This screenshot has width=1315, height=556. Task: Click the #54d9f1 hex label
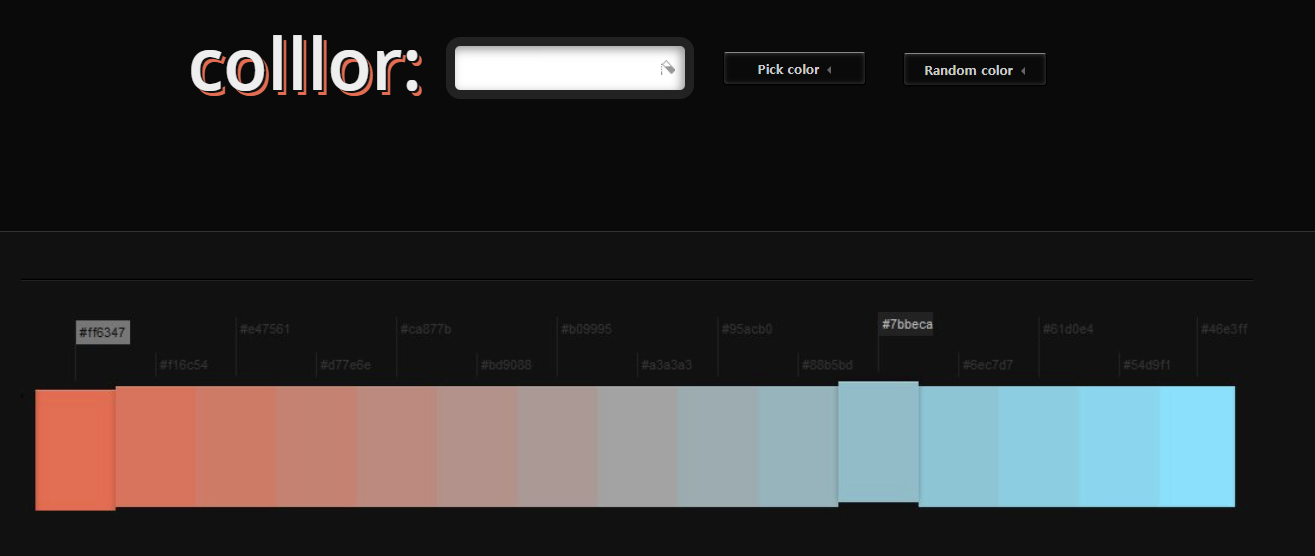click(x=1147, y=365)
